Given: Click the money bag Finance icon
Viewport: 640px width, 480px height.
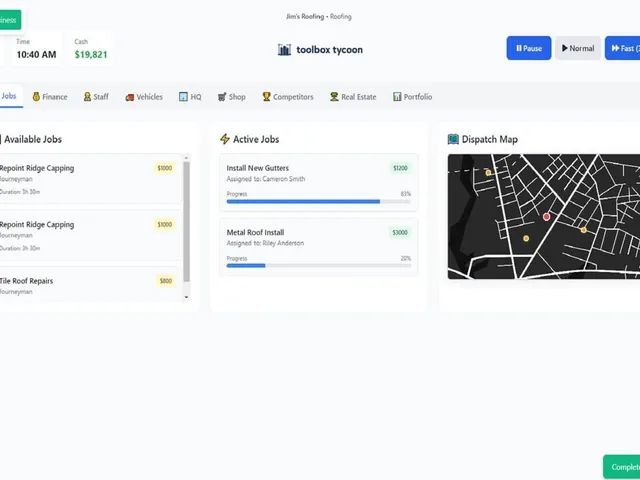Looking at the screenshot, I should (x=36, y=97).
